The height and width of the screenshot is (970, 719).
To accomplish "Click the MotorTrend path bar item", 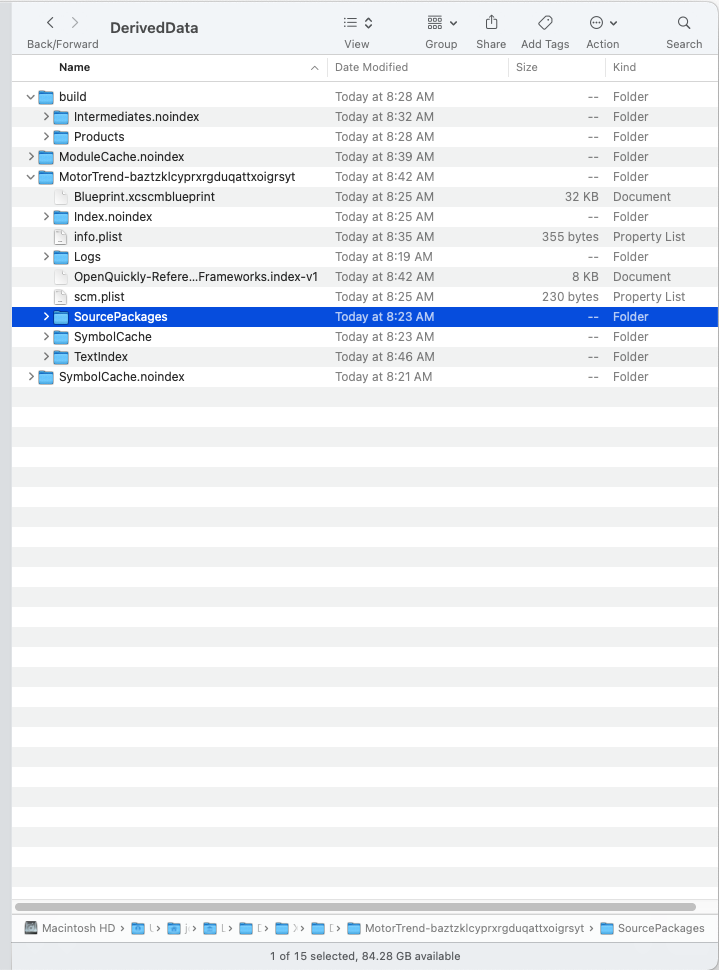I will click(x=466, y=928).
